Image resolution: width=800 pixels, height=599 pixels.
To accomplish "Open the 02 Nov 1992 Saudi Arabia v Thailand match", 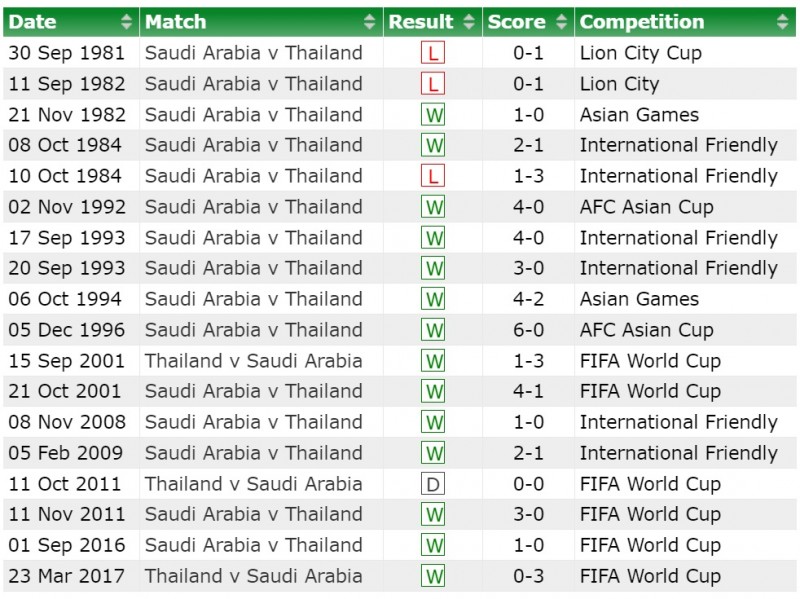I will pyautogui.click(x=253, y=207).
